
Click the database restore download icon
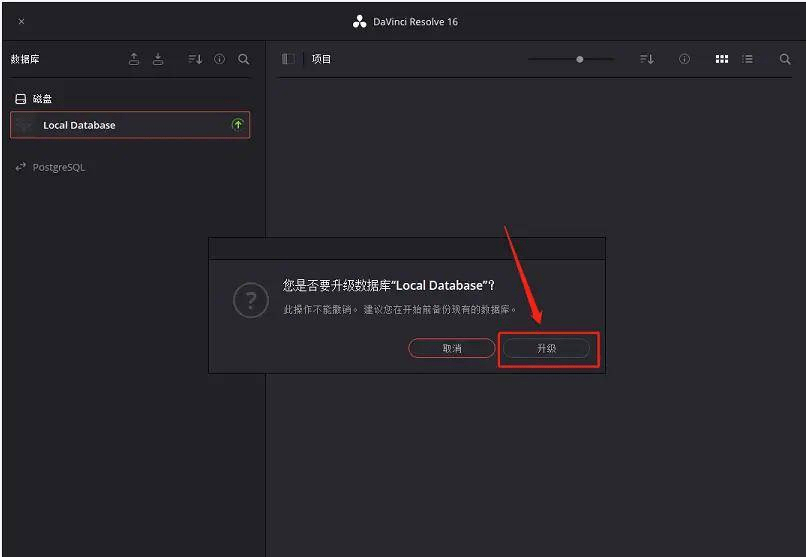click(x=158, y=59)
